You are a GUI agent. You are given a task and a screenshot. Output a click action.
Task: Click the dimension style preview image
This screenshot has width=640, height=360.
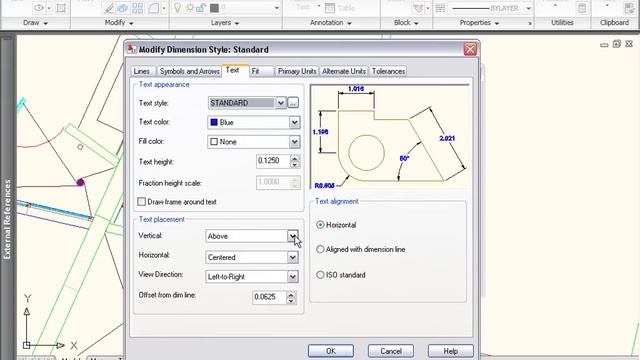[x=390, y=136]
